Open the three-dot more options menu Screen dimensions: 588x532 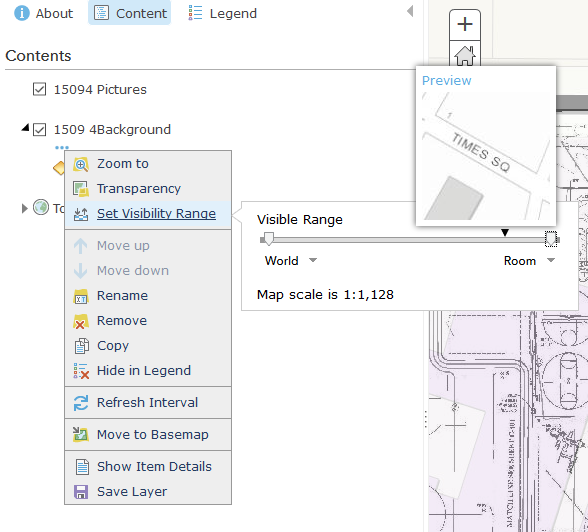pos(62,147)
